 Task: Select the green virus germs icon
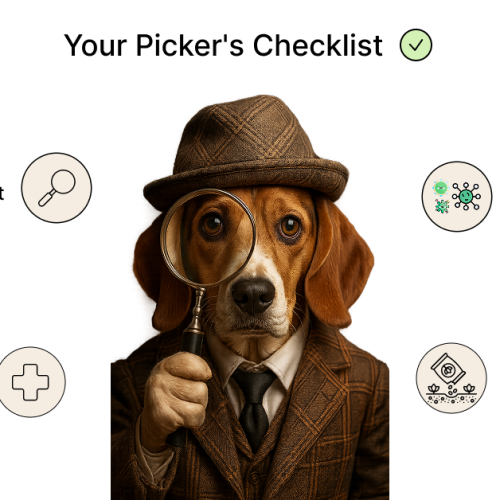click(x=457, y=197)
